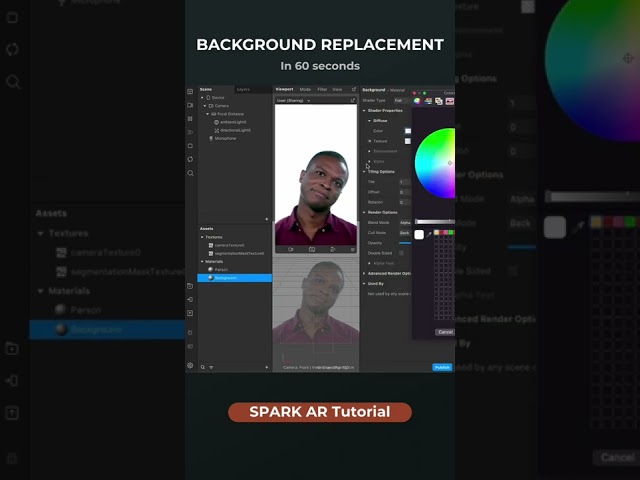Select directionalLight0 in the Scene tree

pyautogui.click(x=235, y=130)
